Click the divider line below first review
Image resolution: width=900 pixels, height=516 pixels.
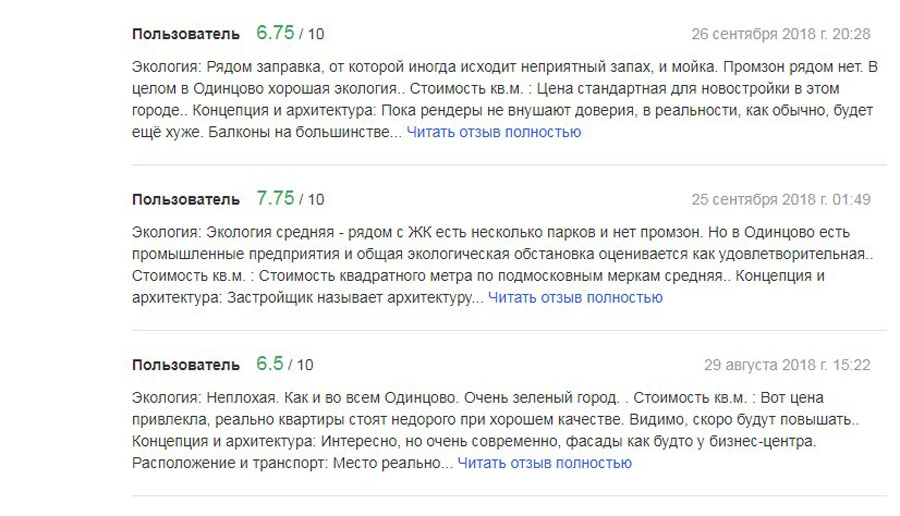click(x=509, y=165)
